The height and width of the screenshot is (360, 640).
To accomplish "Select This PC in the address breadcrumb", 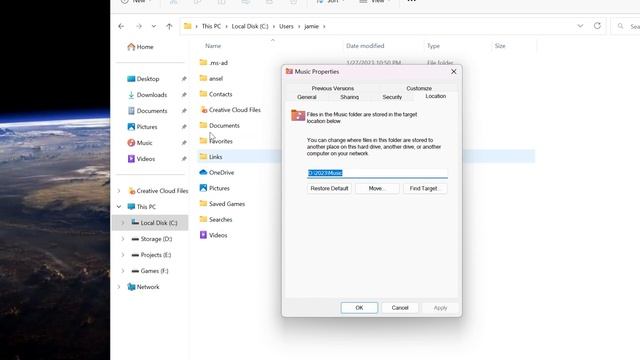I will pyautogui.click(x=211, y=26).
